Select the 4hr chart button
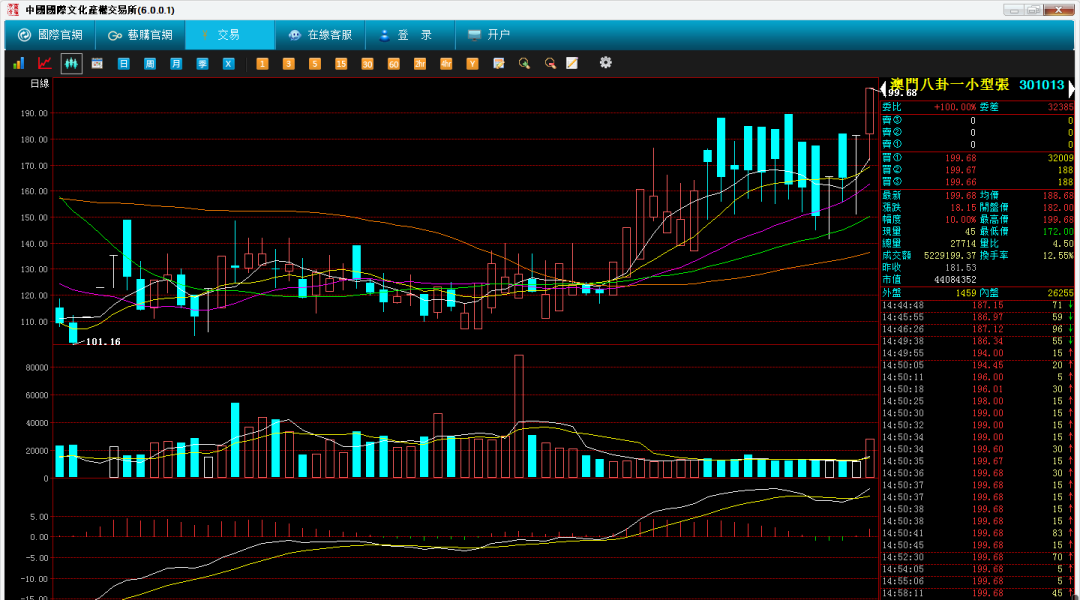 pos(446,63)
